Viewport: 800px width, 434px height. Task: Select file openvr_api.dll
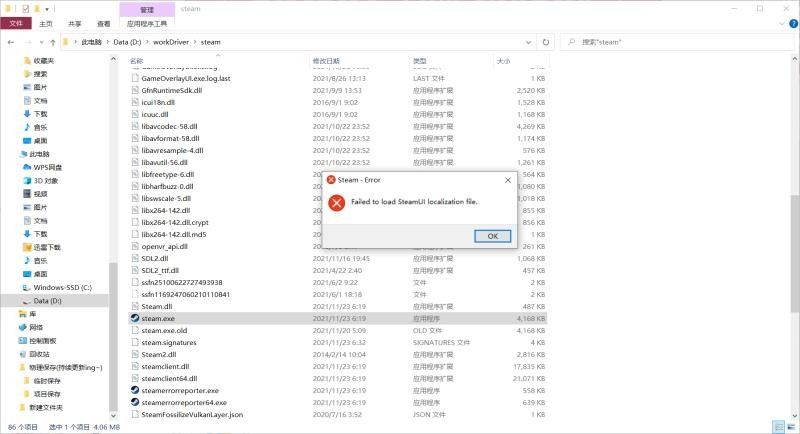(164, 246)
